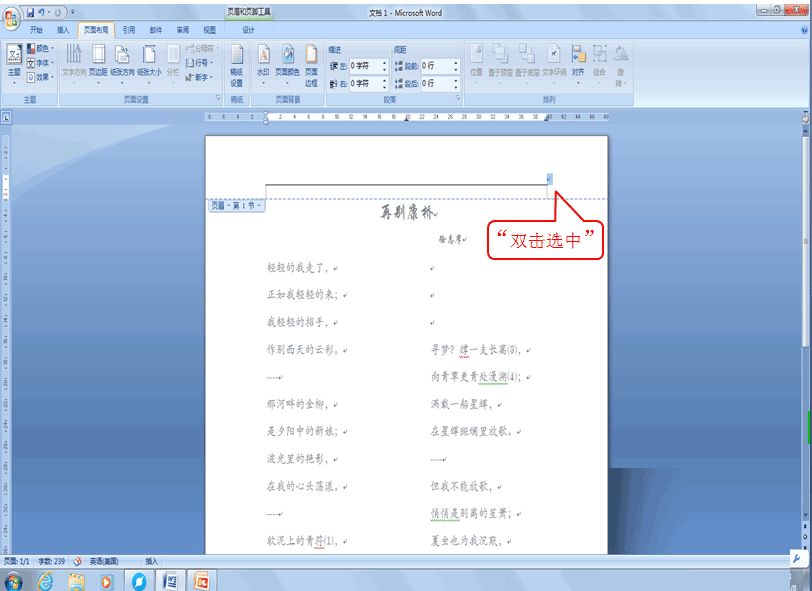The width and height of the screenshot is (812, 591).
Task: Open 稿纸设置 manuscript paper settings
Action: coord(237,66)
